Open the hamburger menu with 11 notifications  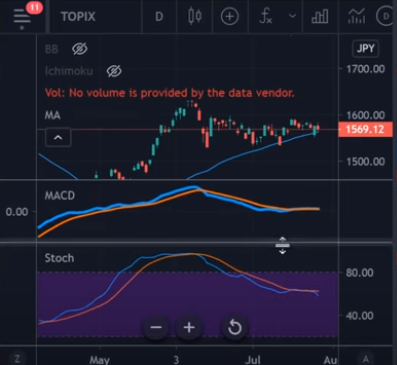point(22,16)
